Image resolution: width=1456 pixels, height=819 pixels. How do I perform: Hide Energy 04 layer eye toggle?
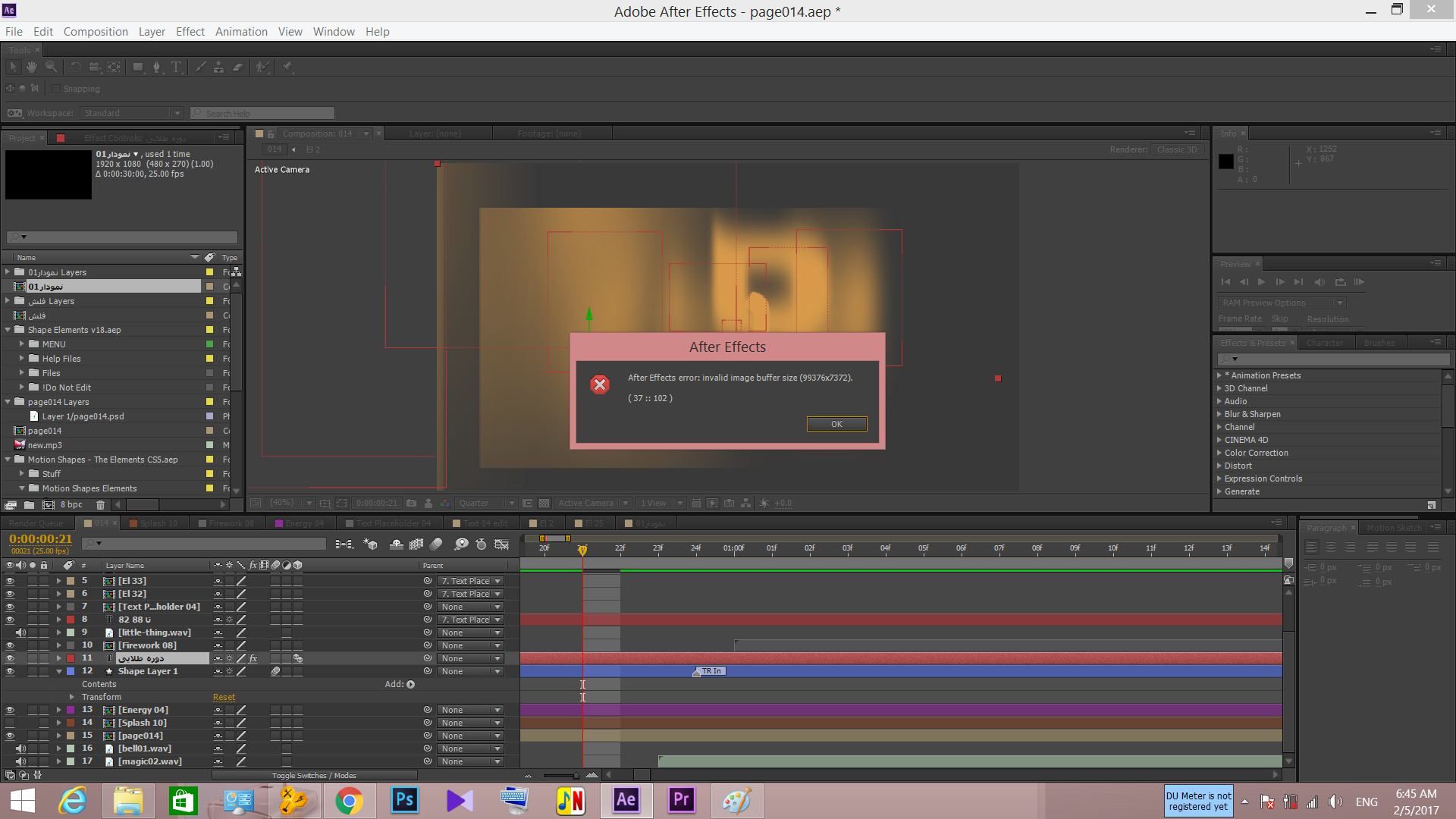pos(10,710)
